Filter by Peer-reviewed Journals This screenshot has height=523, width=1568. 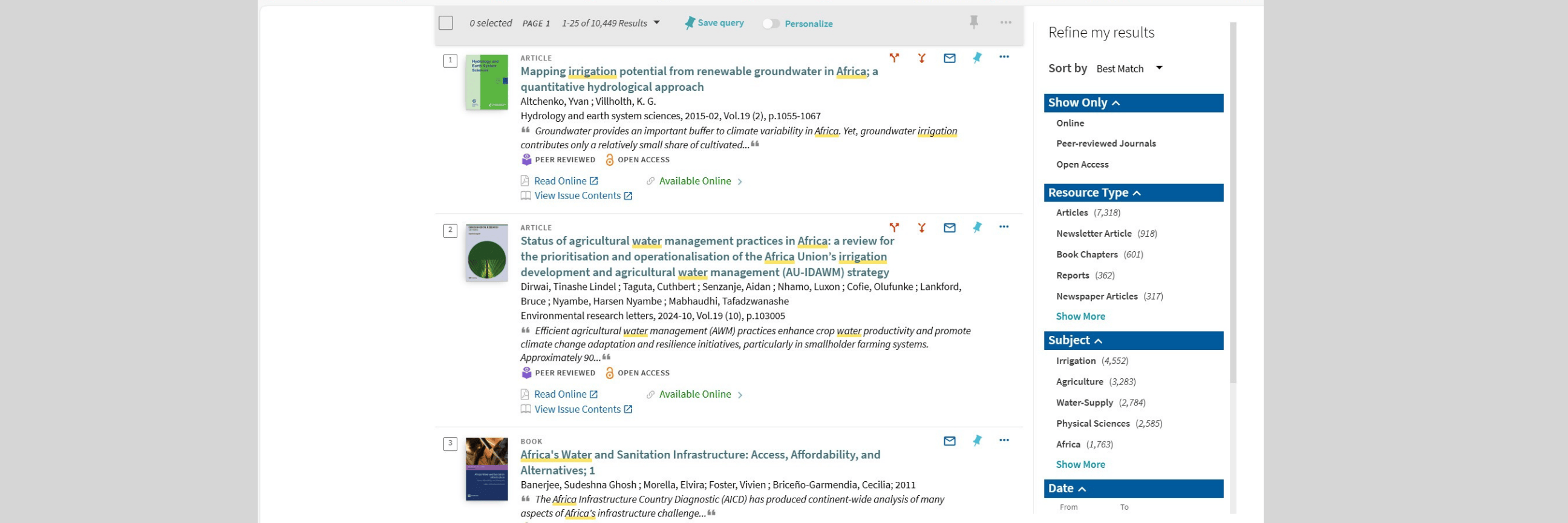1105,143
